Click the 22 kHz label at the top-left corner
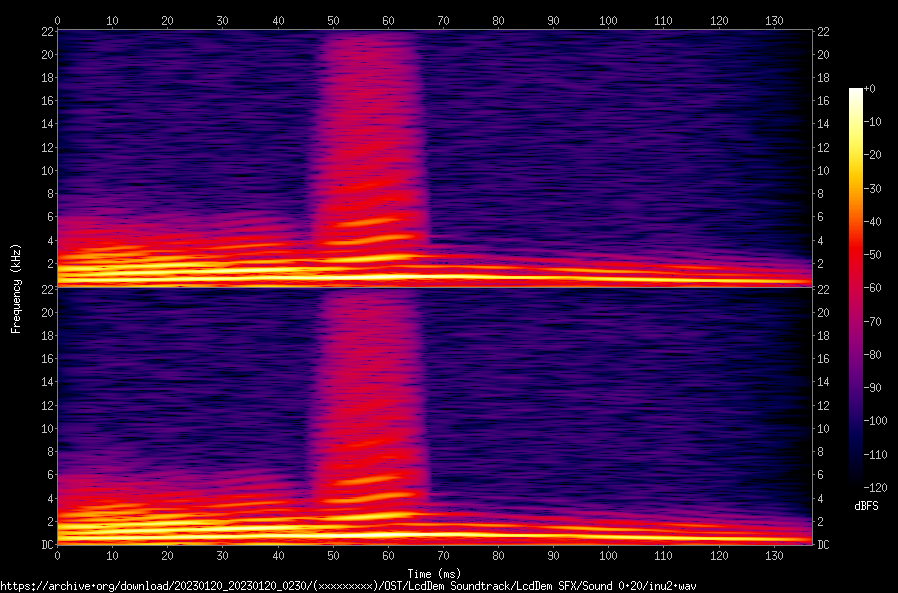The height and width of the screenshot is (593, 898). (x=45, y=31)
